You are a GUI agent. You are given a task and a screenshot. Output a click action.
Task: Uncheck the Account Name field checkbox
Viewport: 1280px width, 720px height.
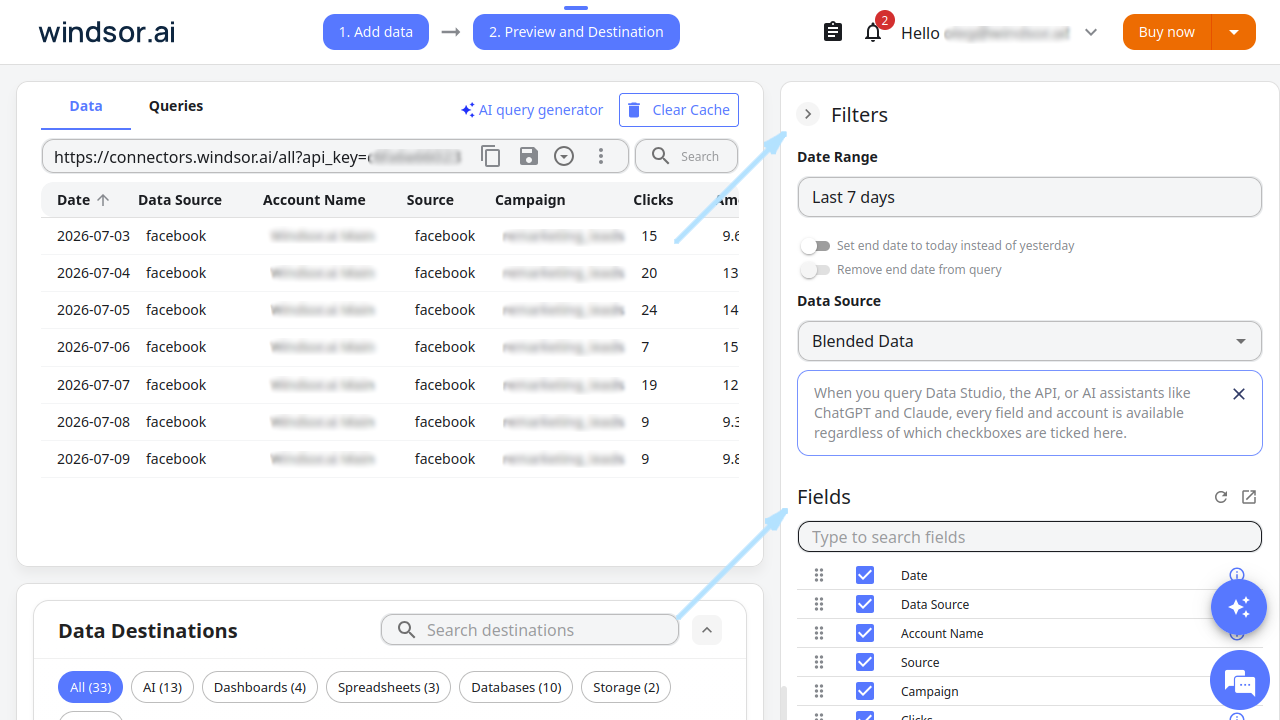(x=865, y=633)
